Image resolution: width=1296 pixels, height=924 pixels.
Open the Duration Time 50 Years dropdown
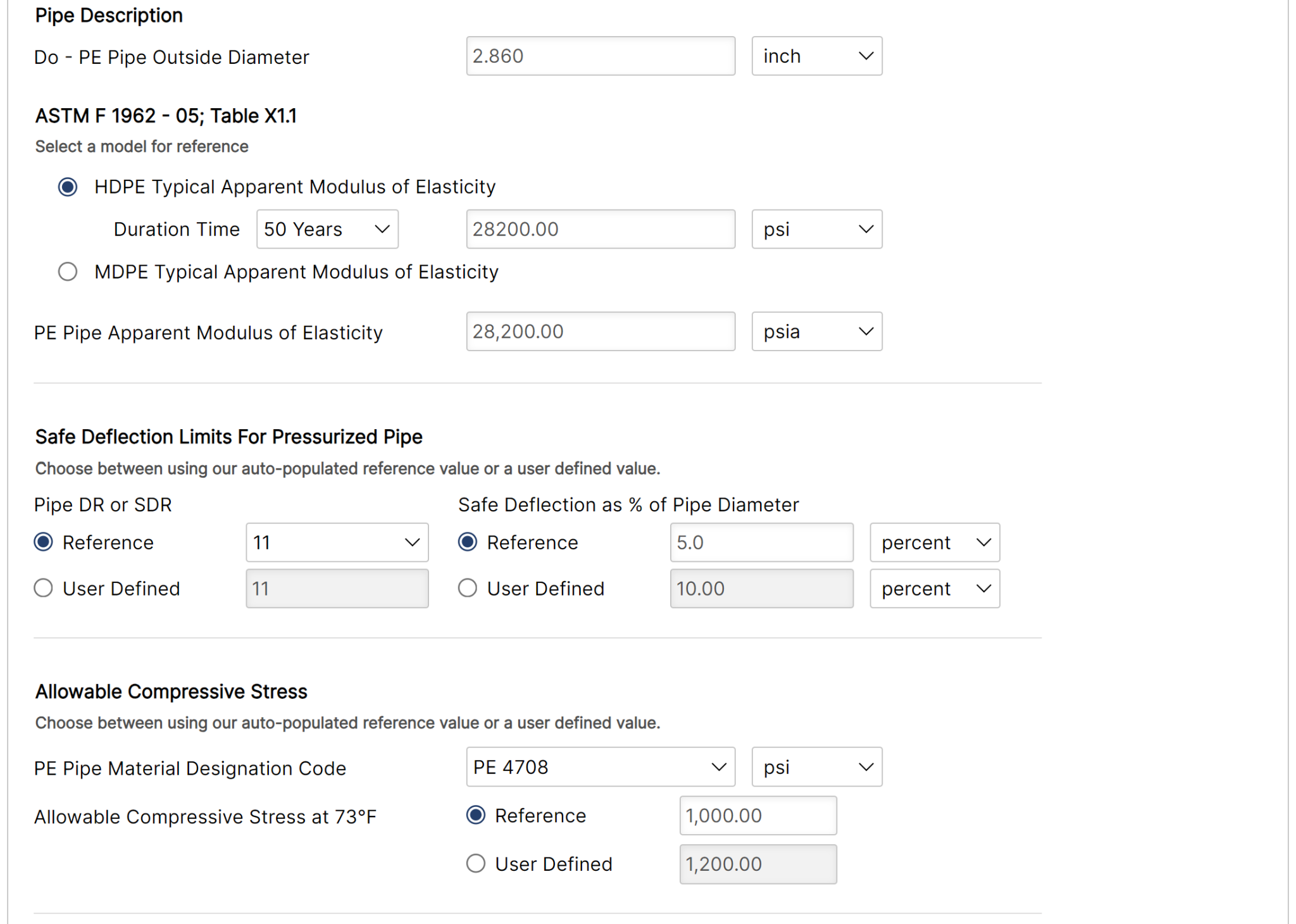pos(327,229)
